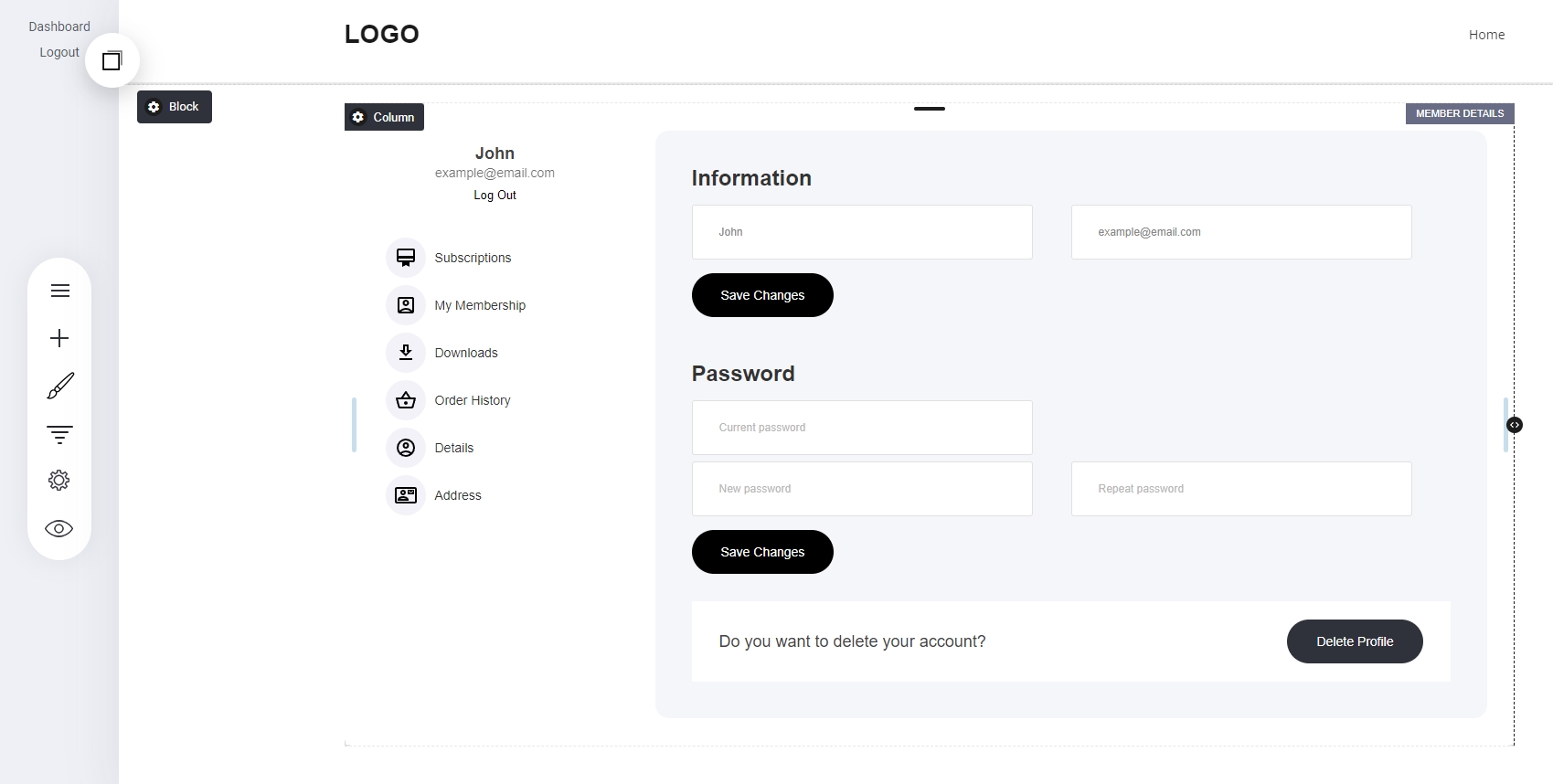Click the column resize handle on right edge

pos(1515,425)
